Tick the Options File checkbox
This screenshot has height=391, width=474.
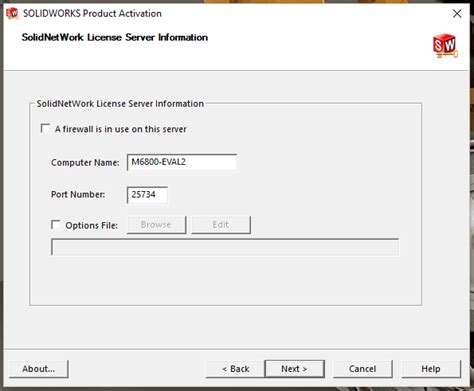pos(56,224)
